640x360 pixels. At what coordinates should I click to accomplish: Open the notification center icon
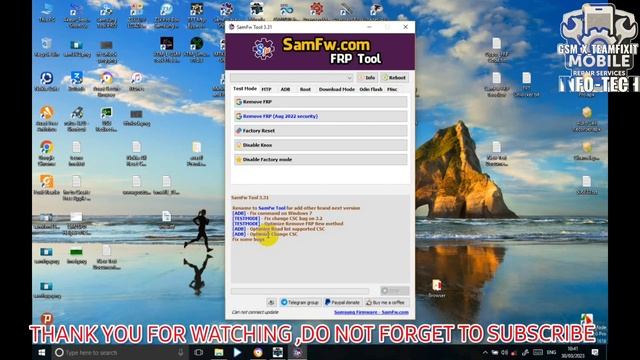pos(595,352)
